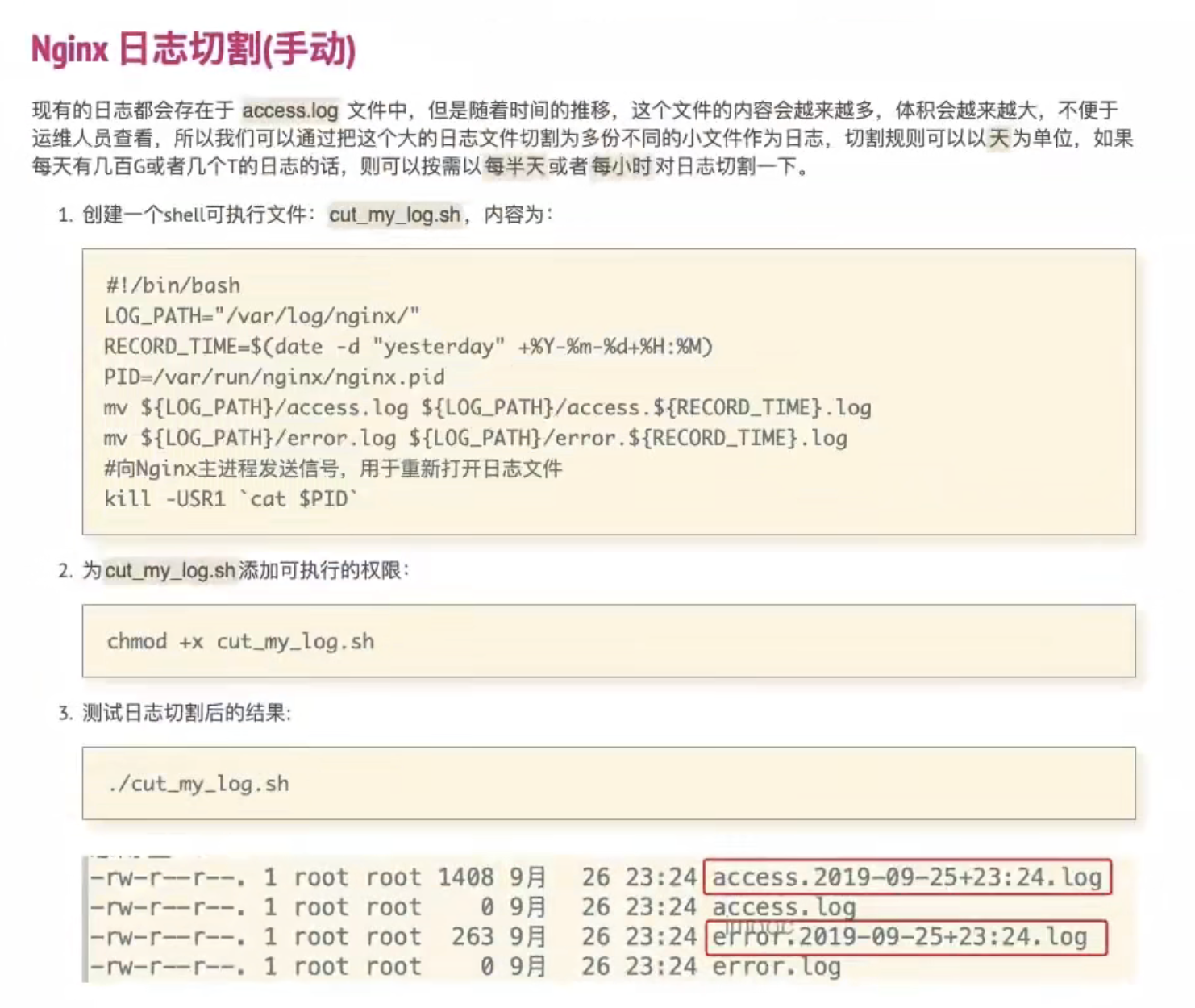Click filename "access.log" in the file listing

784,907
